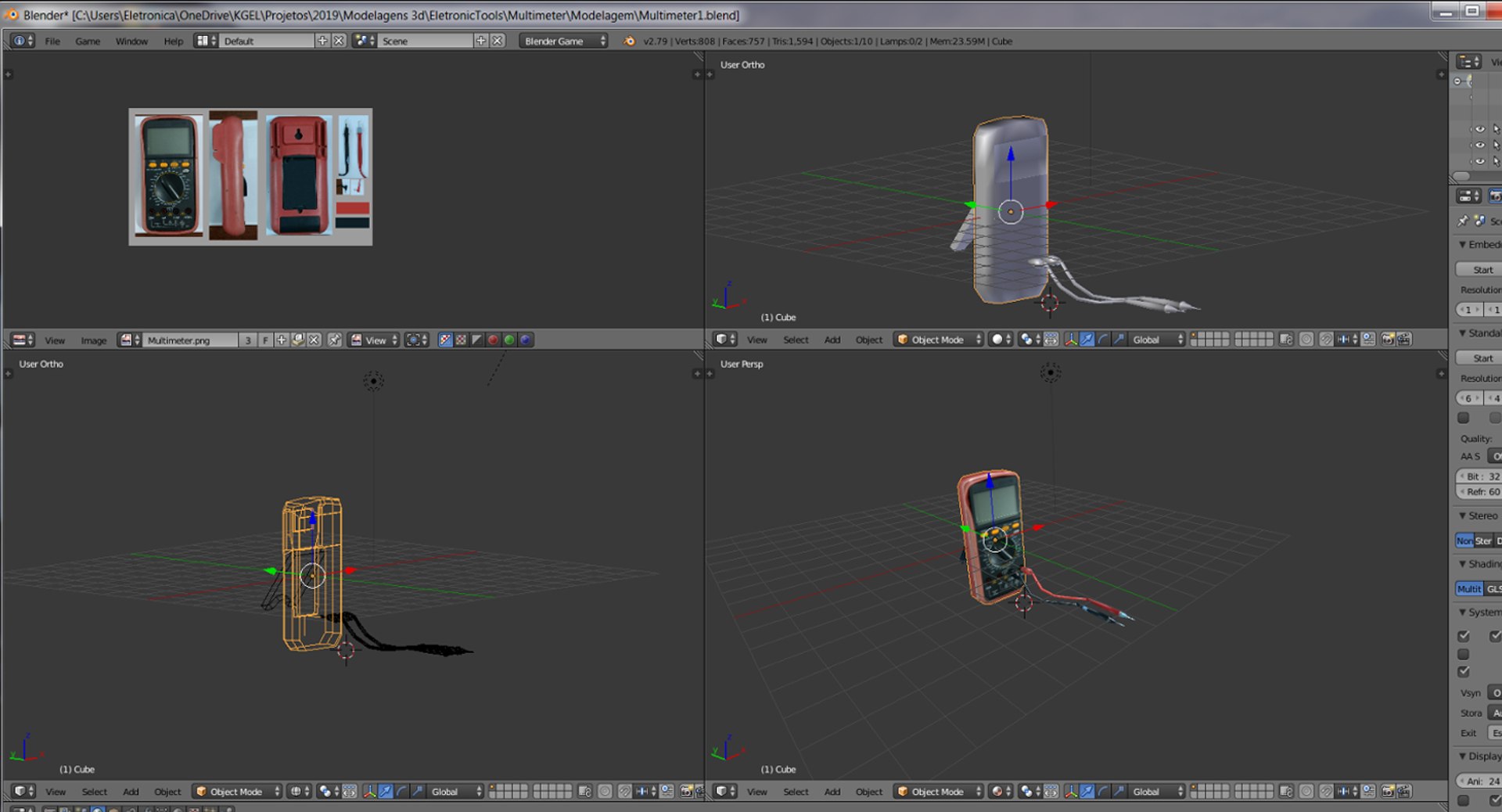Open editor type selector in top-right viewport header

[726, 340]
